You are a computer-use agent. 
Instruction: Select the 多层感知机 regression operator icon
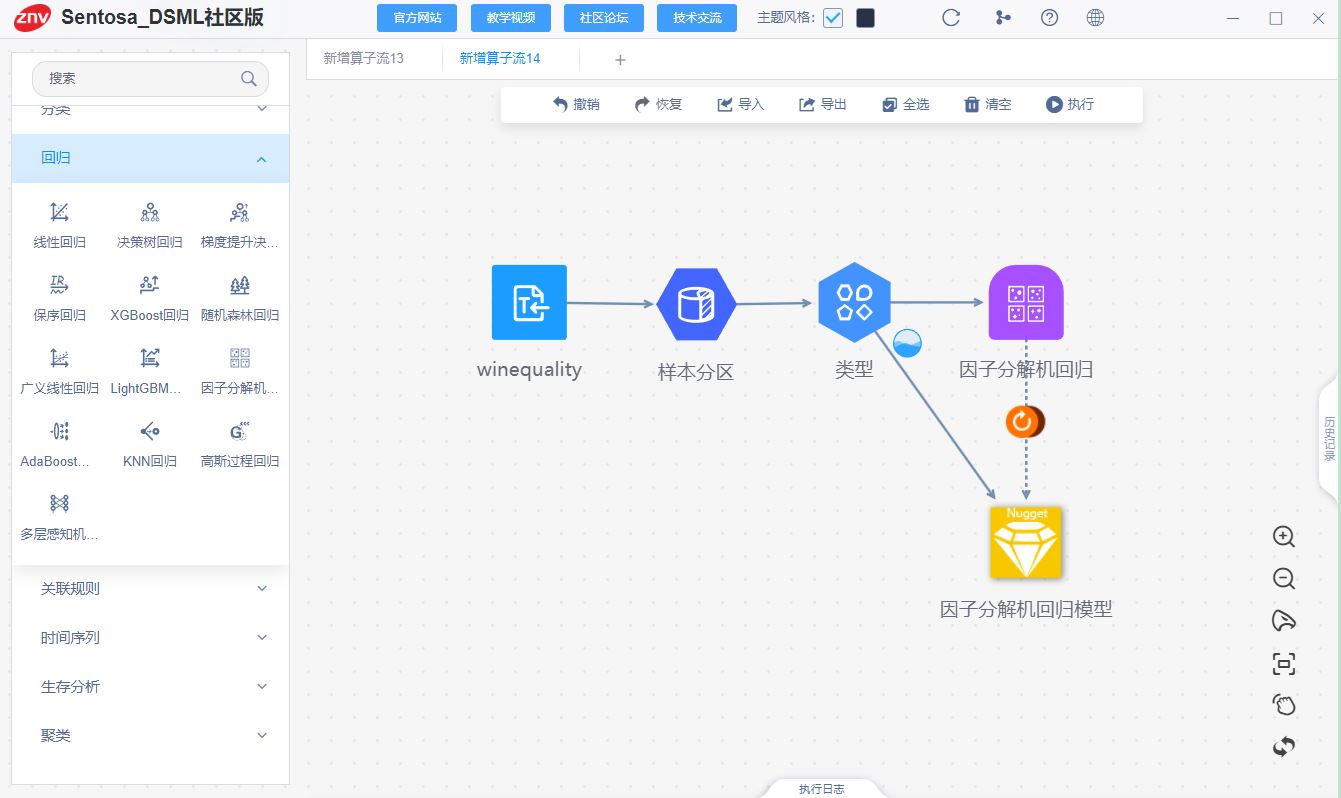[x=60, y=503]
